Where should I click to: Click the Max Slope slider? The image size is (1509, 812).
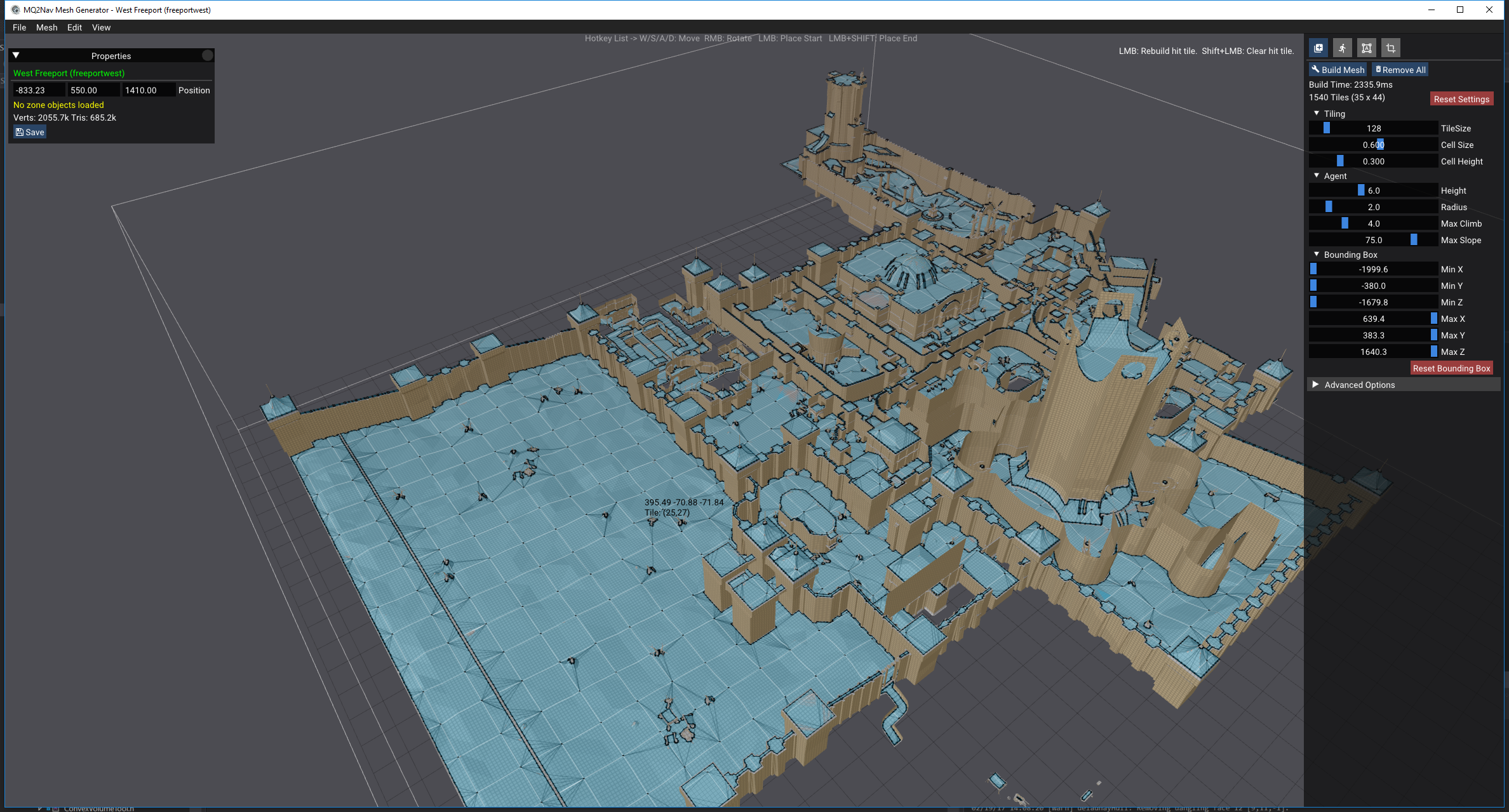1373,240
